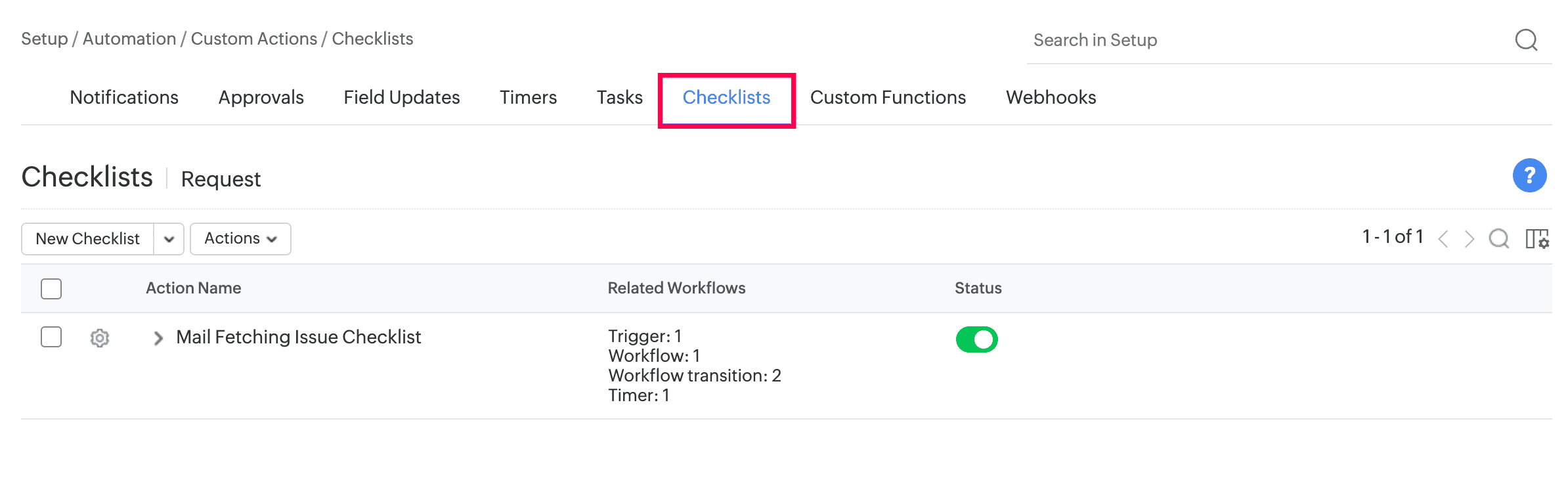Select the Mail Fetching Issue Checklist checkbox
The width and height of the screenshot is (1568, 499).
tap(51, 337)
